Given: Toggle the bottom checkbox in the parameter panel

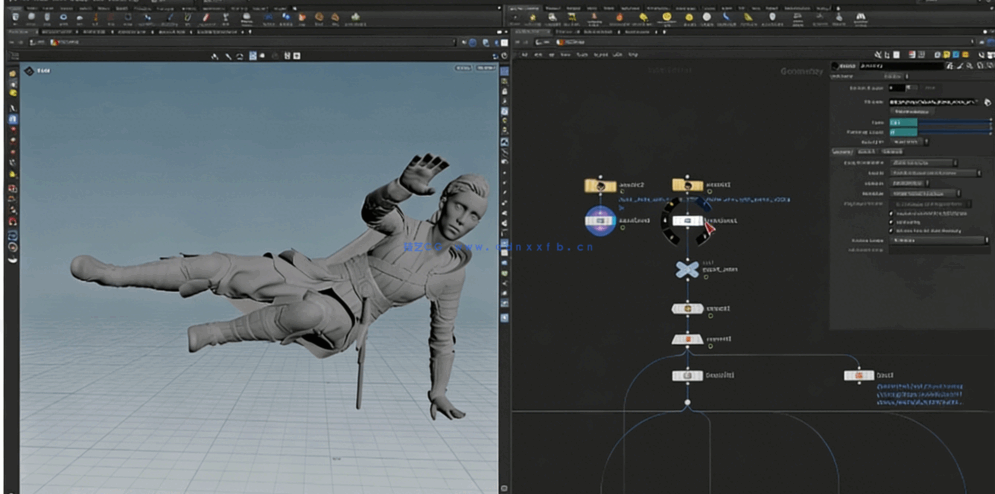Looking at the screenshot, I should (891, 231).
